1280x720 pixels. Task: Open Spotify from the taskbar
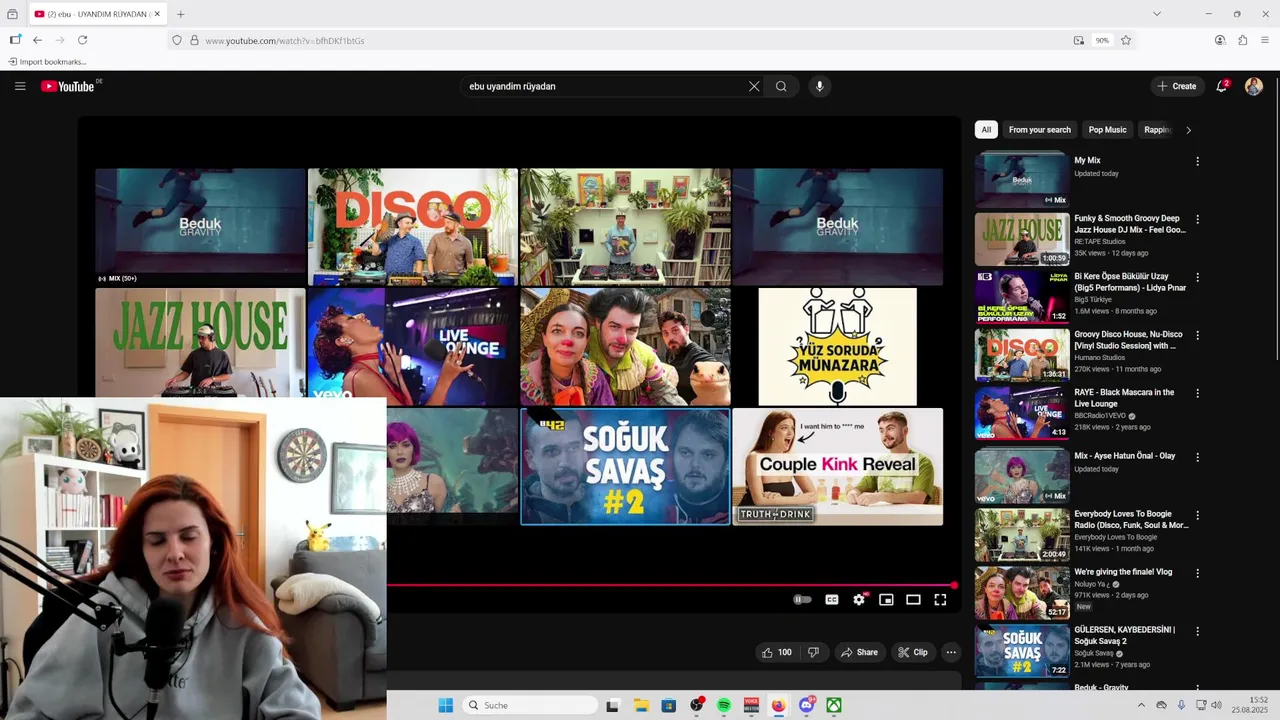pyautogui.click(x=724, y=705)
